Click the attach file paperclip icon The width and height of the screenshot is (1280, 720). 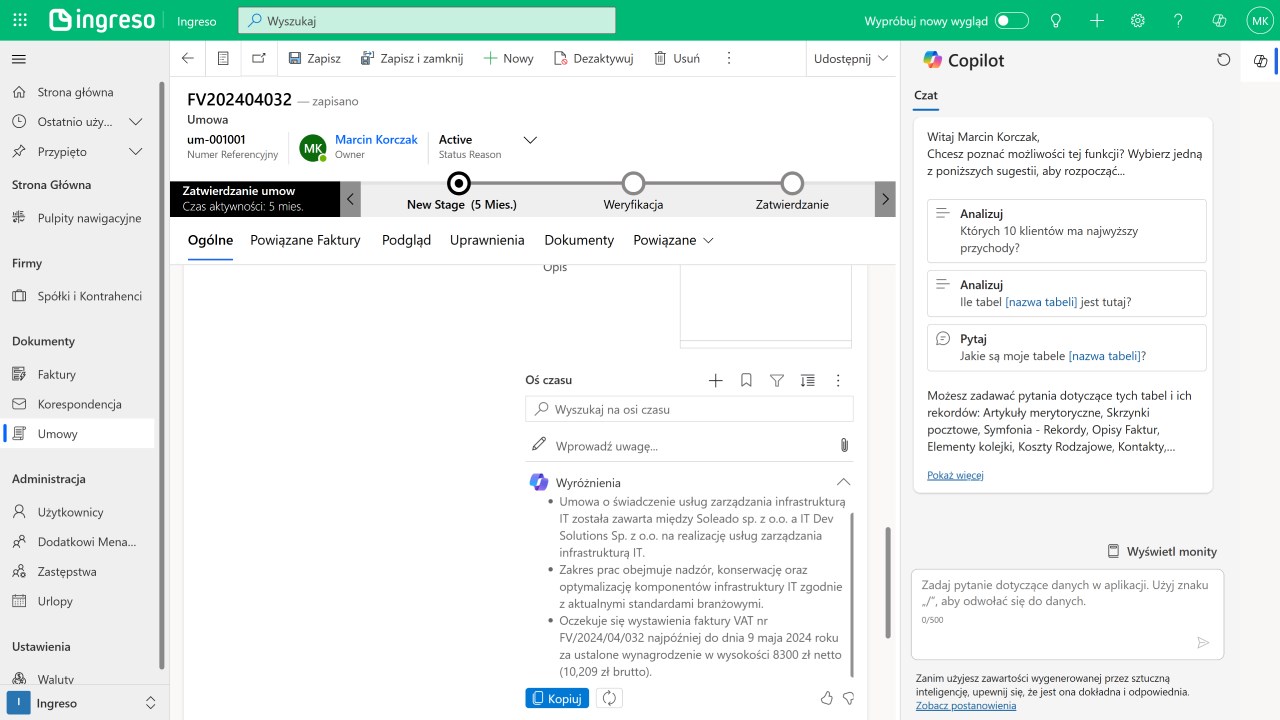pos(843,445)
